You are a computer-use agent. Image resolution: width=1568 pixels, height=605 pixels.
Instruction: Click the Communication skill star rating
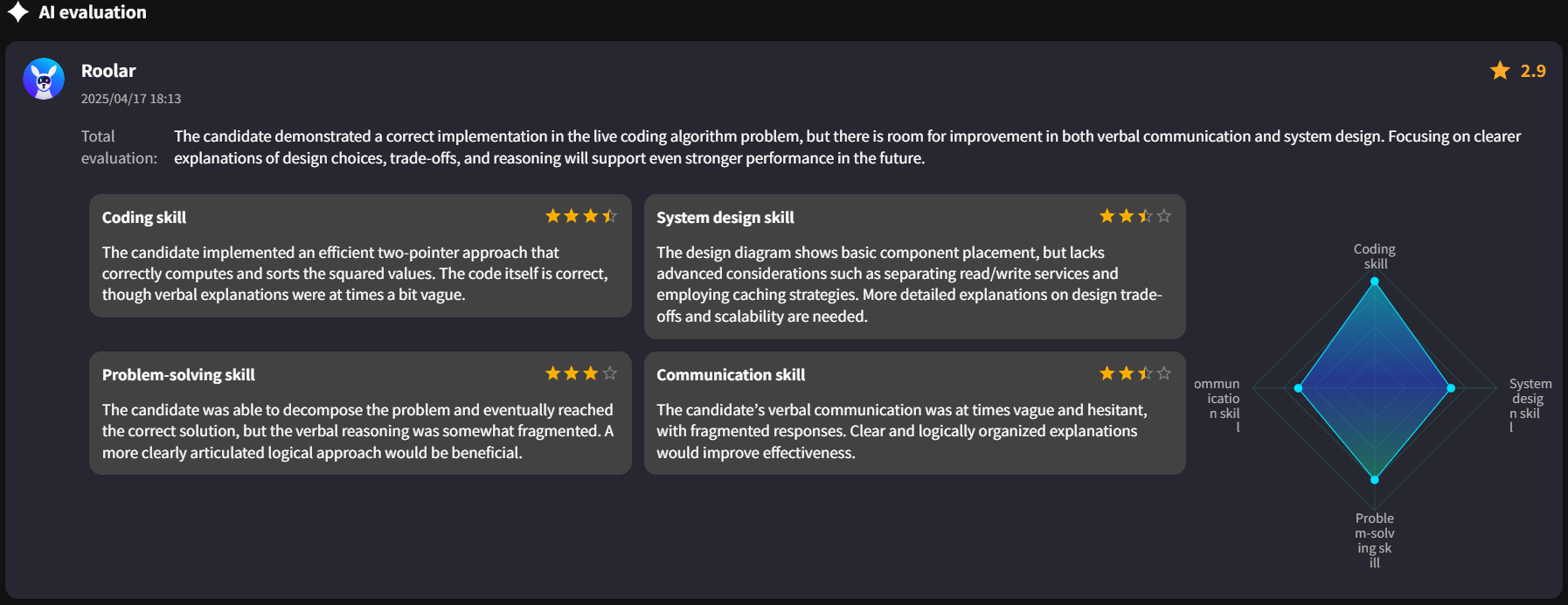pos(1135,373)
